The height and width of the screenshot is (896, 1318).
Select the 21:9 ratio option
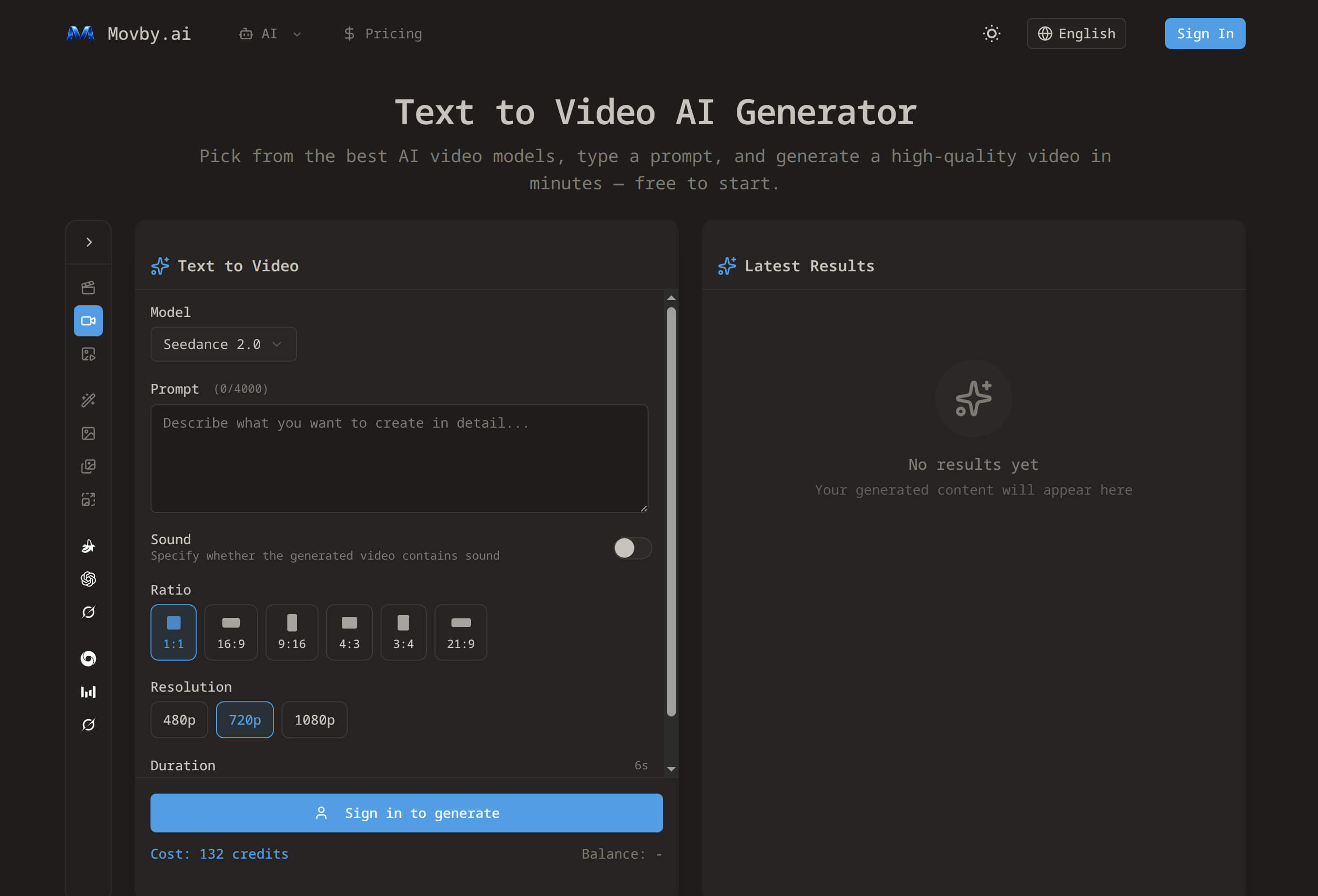[x=461, y=632]
